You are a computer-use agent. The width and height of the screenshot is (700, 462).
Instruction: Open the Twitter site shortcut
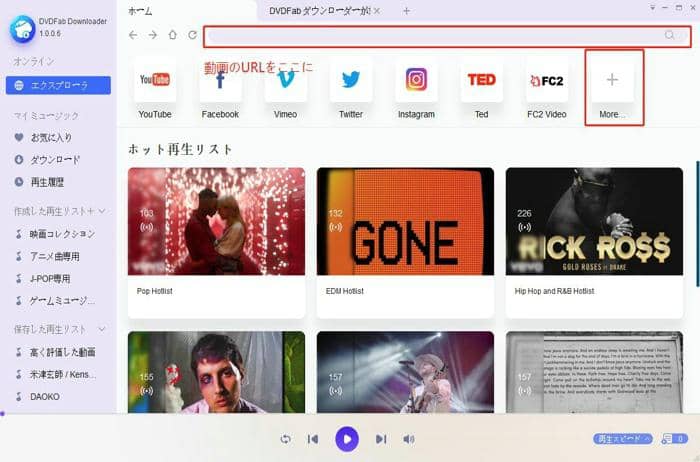coord(351,80)
